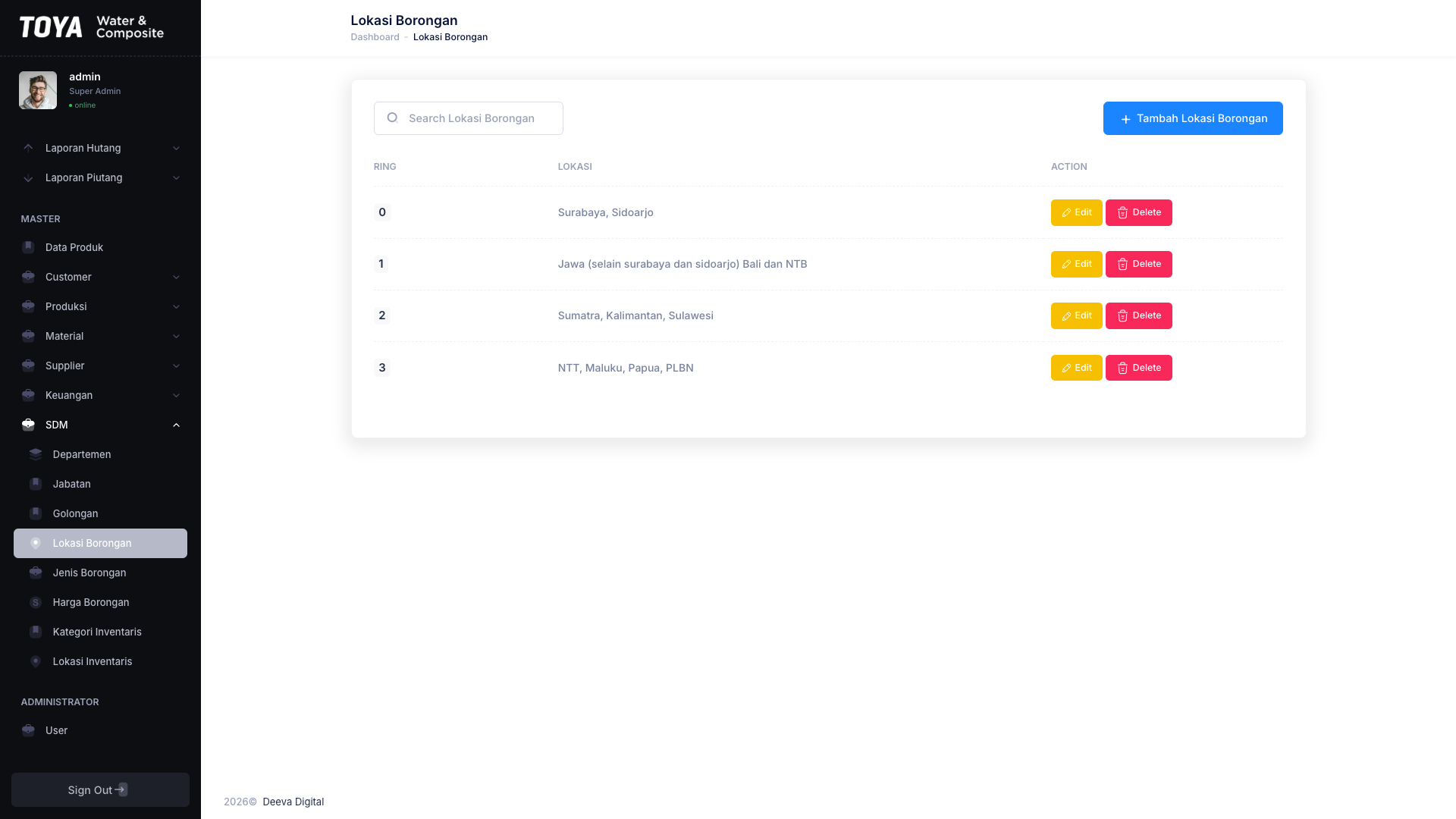The height and width of the screenshot is (819, 1456).
Task: Focus the Search Lokasi Borongan field
Action: tap(468, 118)
